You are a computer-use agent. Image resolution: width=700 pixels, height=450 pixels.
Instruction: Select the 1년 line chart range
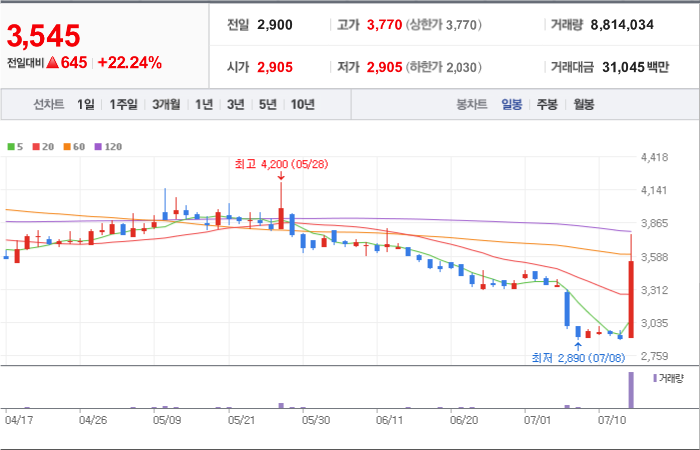tap(204, 104)
